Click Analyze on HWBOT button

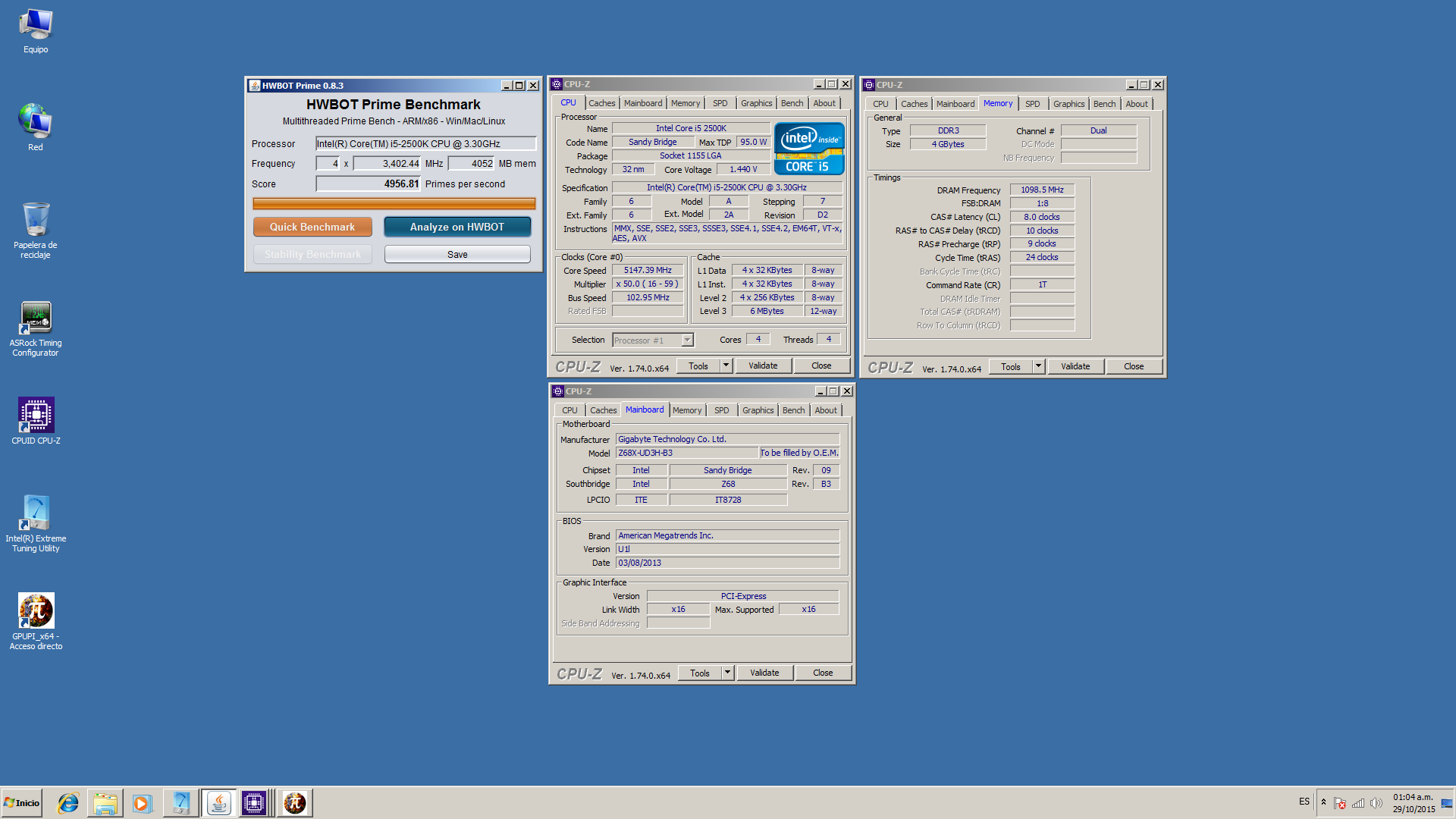tap(457, 227)
